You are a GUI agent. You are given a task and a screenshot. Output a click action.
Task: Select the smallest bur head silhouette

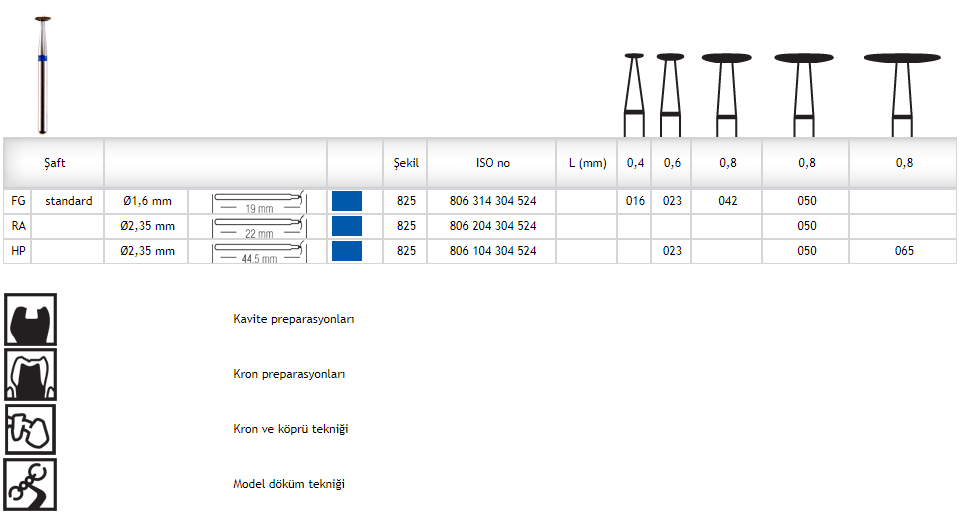633,92
